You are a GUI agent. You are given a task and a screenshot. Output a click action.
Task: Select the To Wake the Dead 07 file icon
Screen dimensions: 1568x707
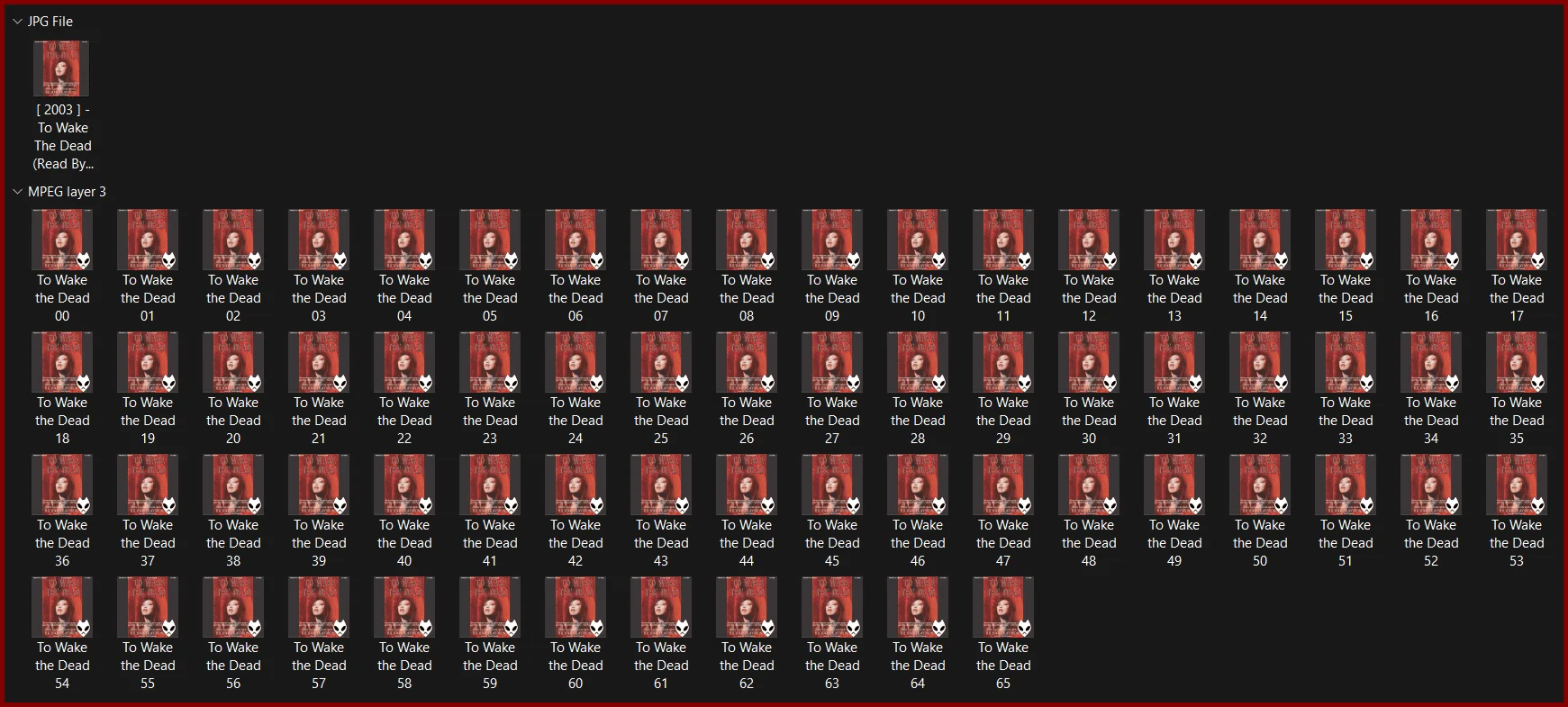661,240
